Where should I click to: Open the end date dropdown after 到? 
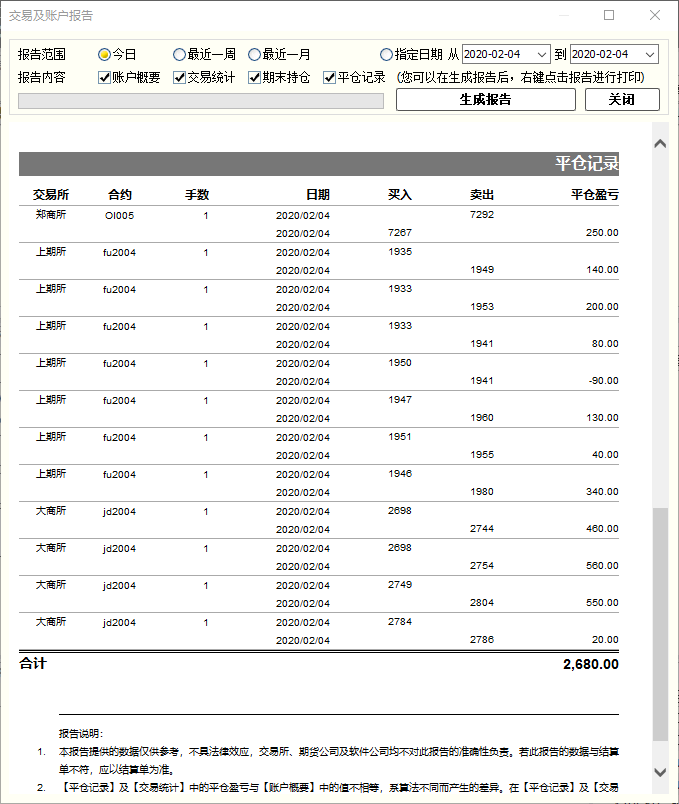[x=650, y=54]
